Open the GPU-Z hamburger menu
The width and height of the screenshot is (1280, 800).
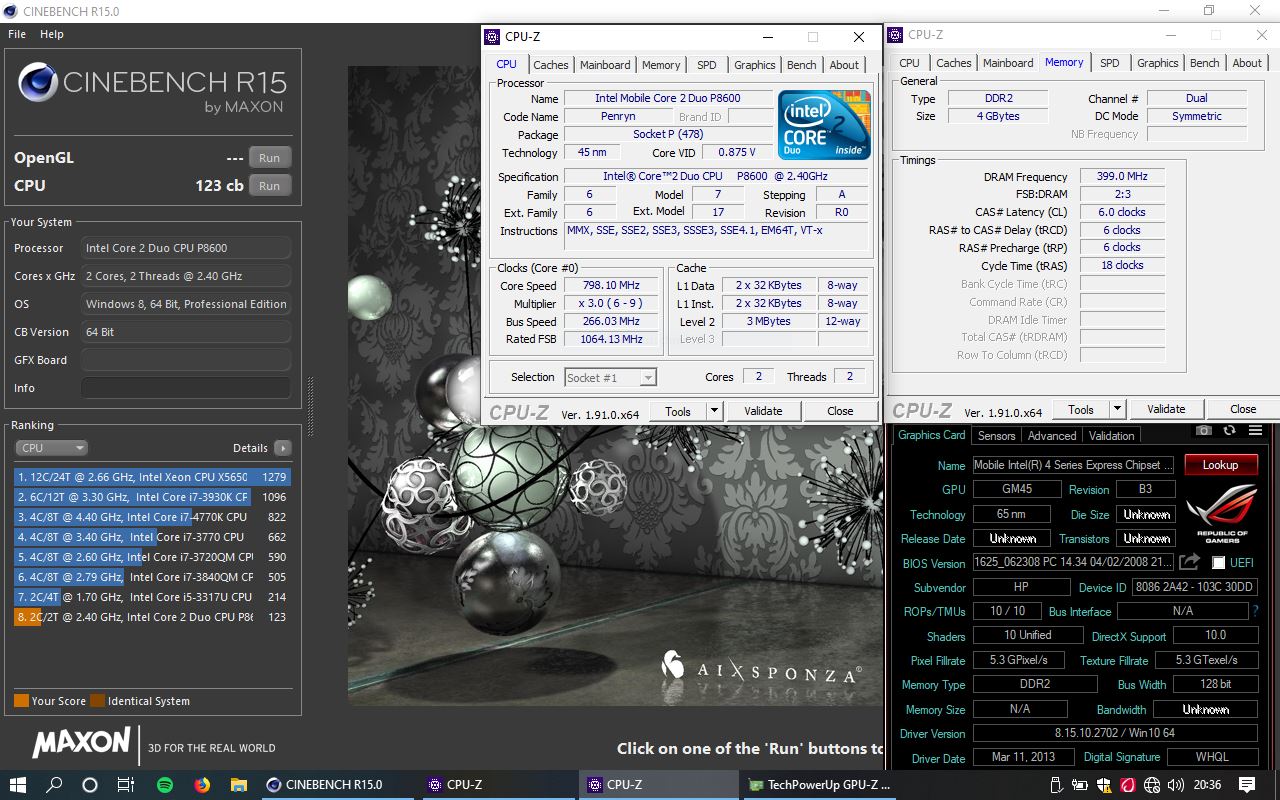(1255, 431)
